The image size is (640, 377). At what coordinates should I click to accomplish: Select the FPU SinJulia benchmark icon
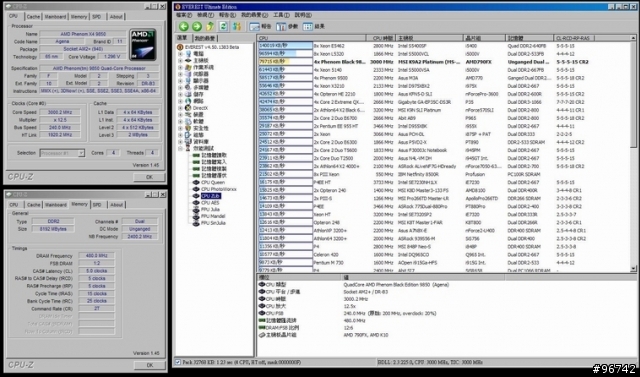pyautogui.click(x=196, y=223)
